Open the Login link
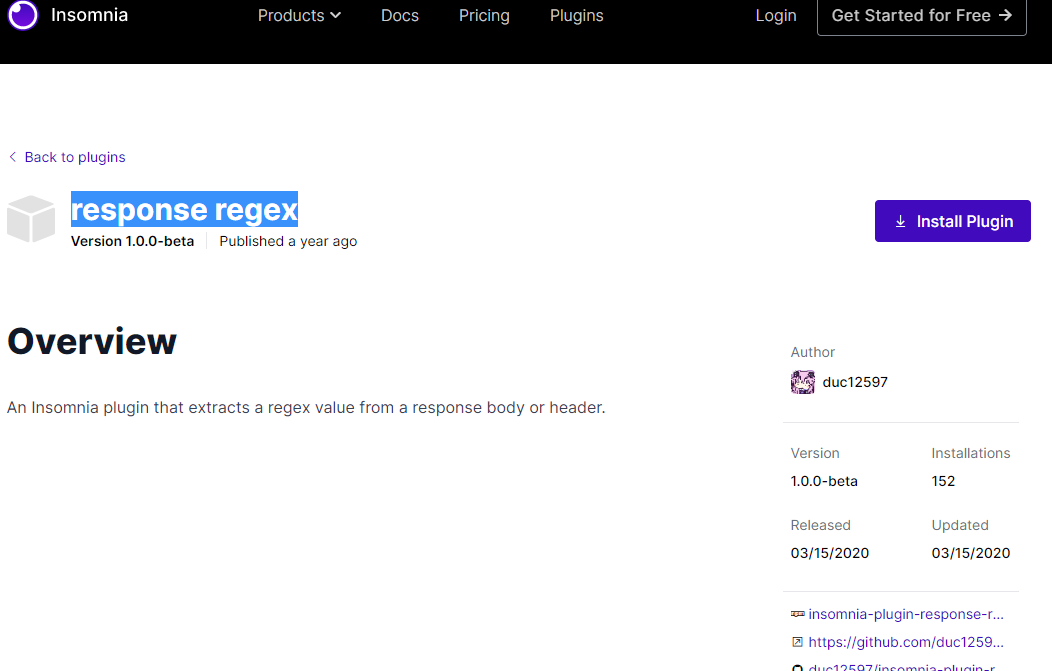1052x671 pixels. point(776,15)
